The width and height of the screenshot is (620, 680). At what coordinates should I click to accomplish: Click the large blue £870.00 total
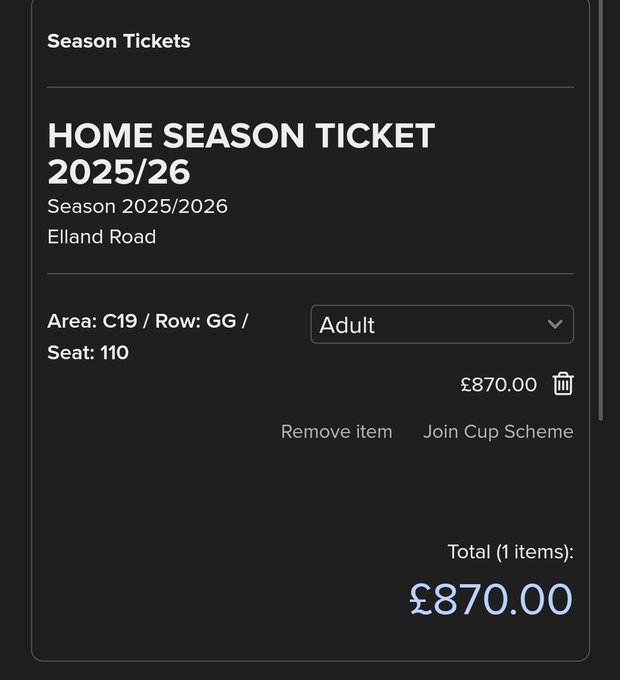pyautogui.click(x=491, y=599)
